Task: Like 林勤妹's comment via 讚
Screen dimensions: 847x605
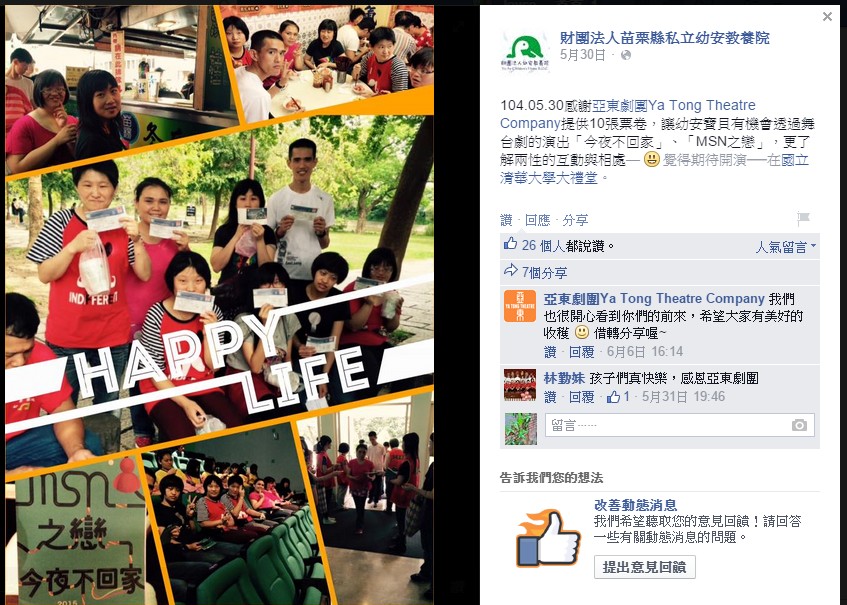Action: pos(550,397)
